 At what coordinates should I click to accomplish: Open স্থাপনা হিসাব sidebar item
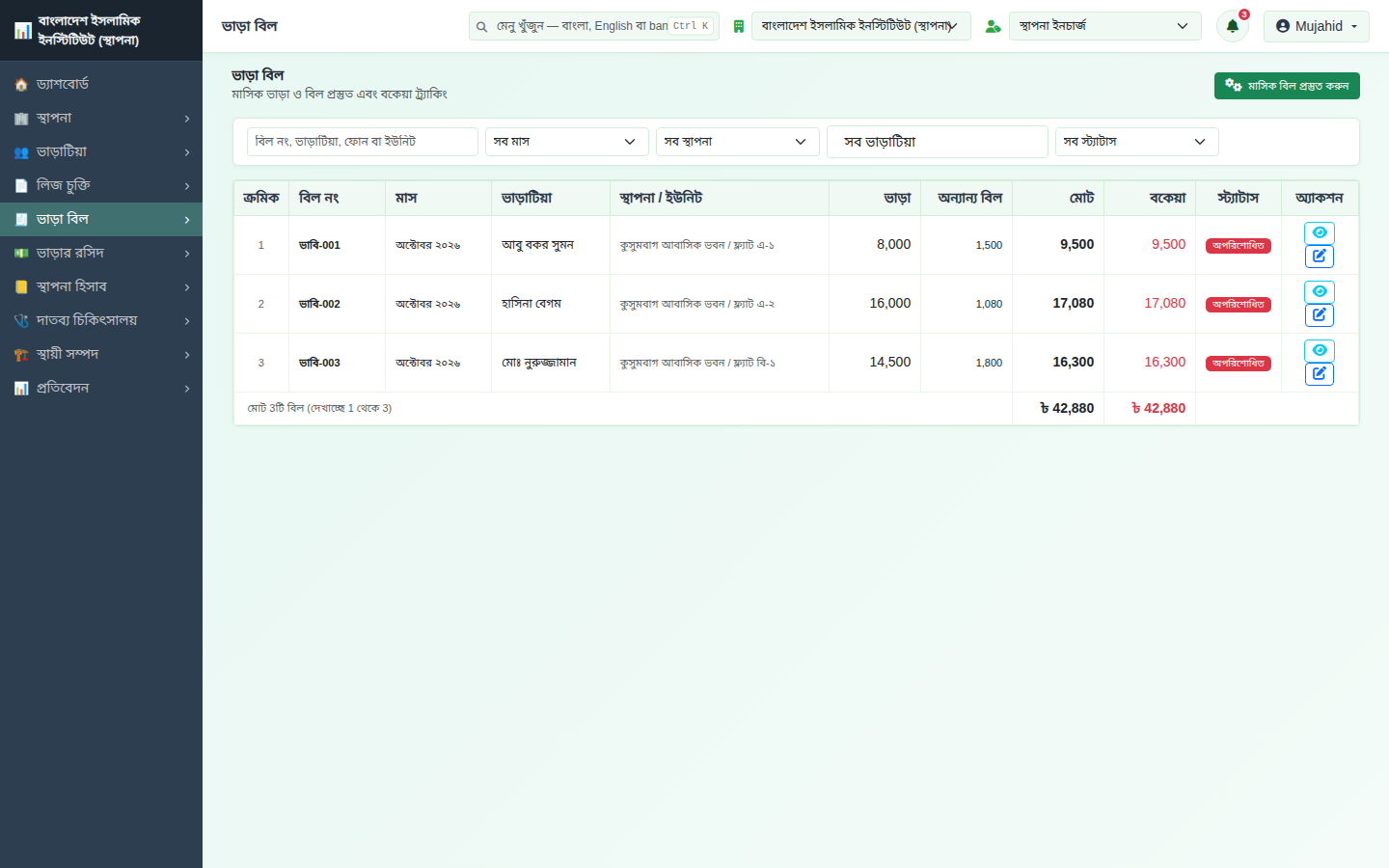(x=101, y=286)
